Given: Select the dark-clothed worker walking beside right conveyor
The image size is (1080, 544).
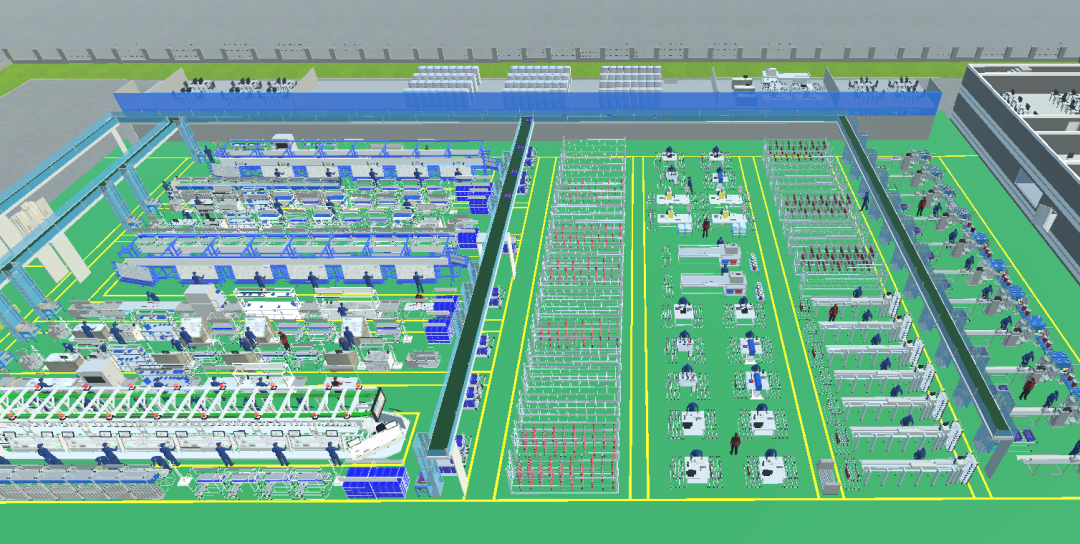Looking at the screenshot, I should tap(865, 200).
